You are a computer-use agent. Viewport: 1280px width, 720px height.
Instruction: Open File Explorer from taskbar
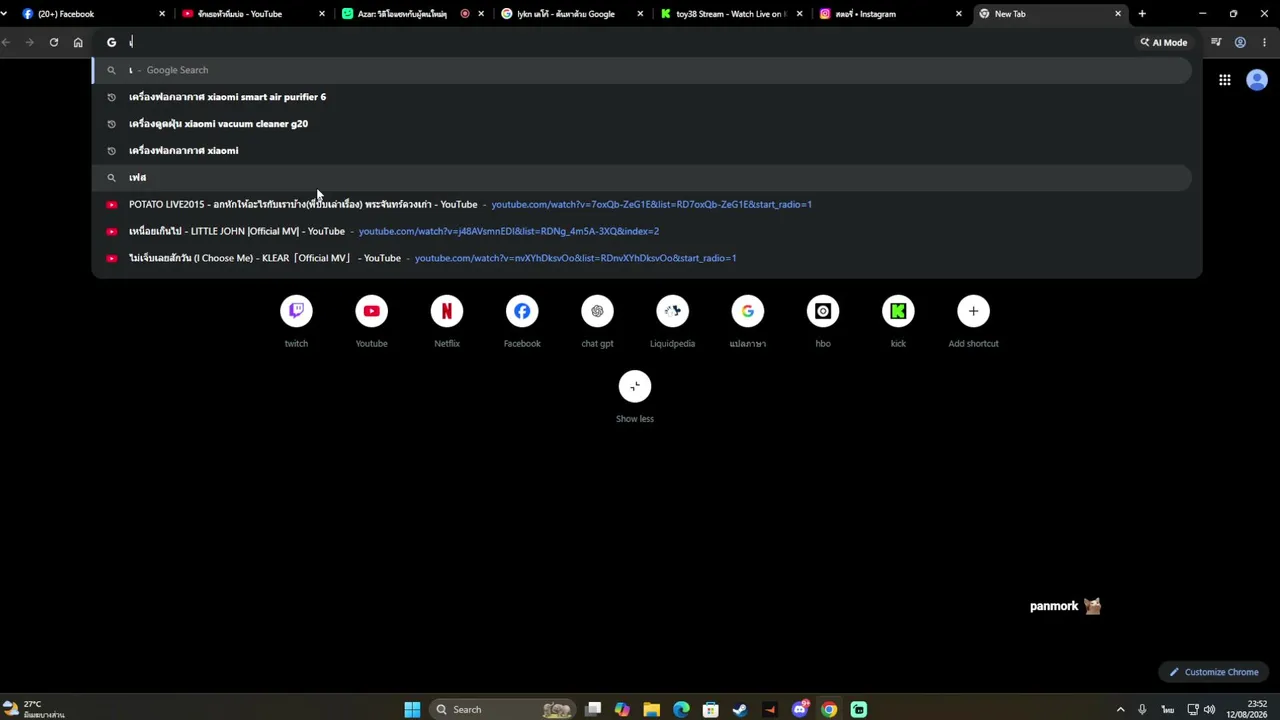(652, 710)
